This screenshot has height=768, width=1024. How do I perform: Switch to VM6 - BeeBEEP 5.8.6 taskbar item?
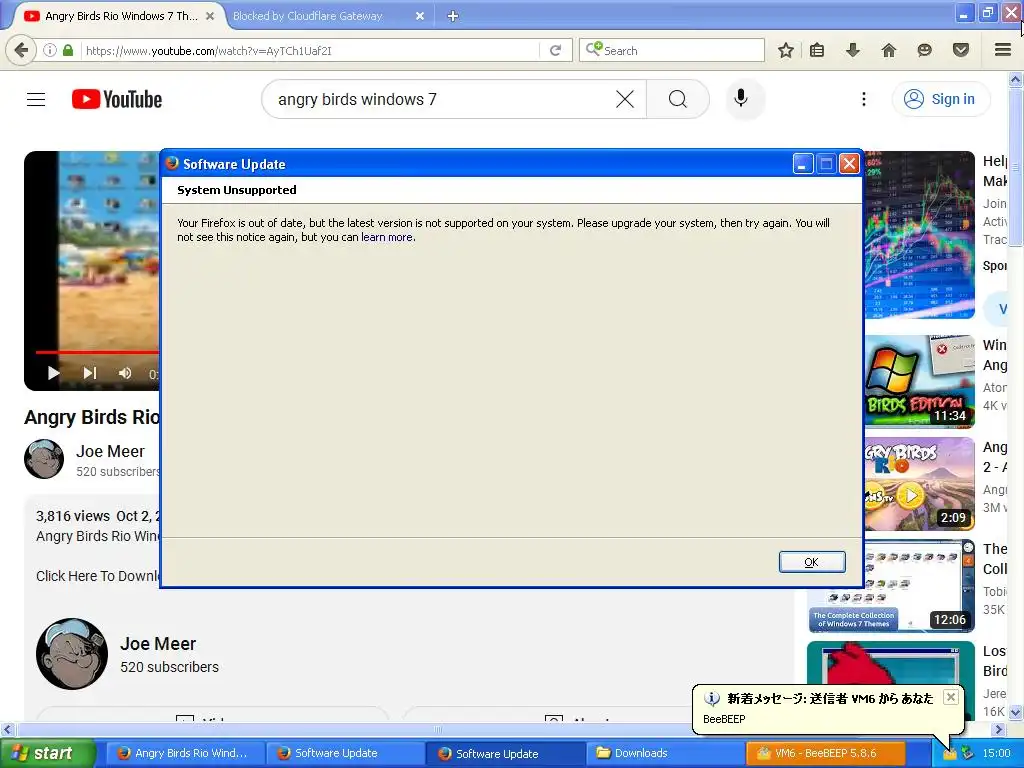pyautogui.click(x=825, y=753)
